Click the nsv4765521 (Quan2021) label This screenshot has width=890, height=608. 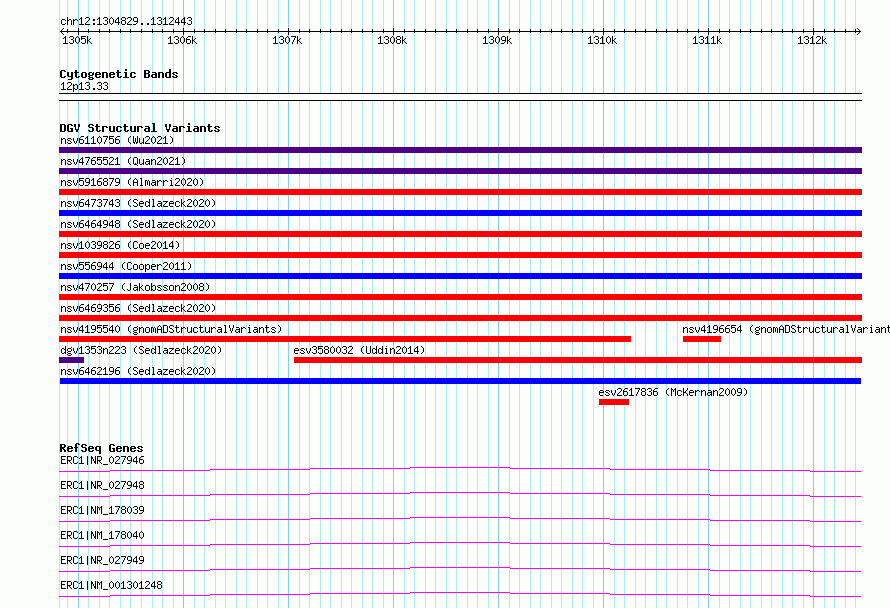(x=123, y=161)
